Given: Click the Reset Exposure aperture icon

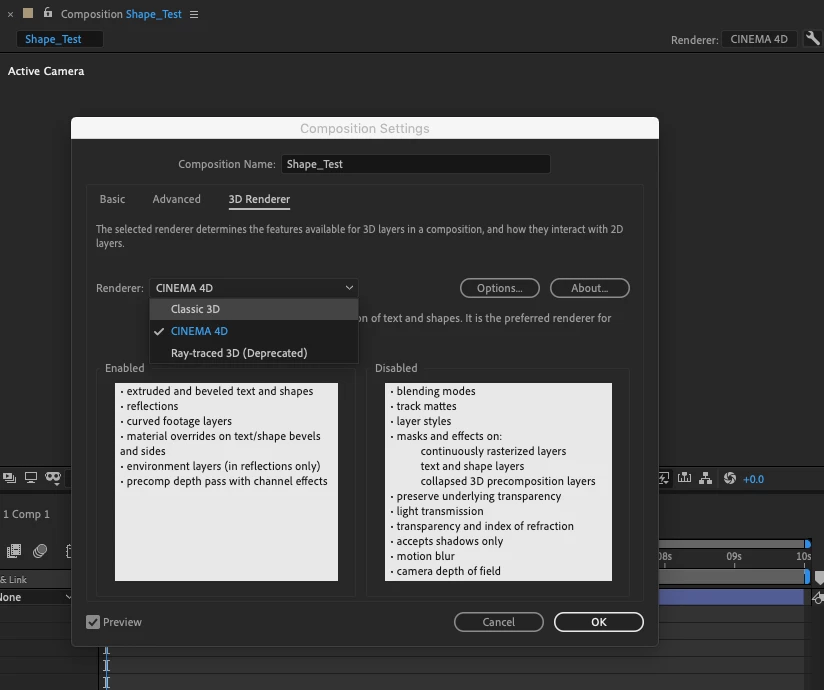Looking at the screenshot, I should (729, 478).
